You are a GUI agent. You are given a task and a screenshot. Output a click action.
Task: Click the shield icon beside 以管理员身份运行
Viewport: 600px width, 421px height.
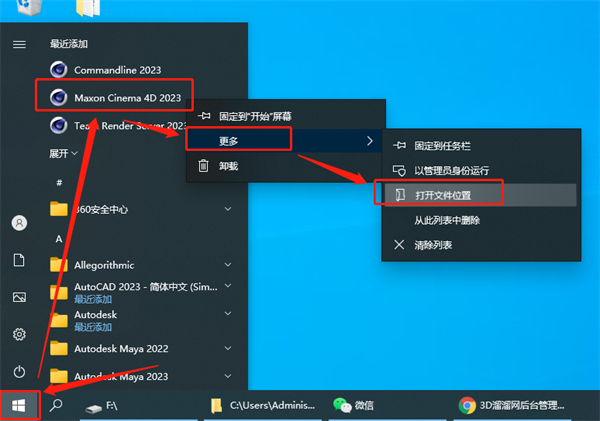tap(399, 171)
